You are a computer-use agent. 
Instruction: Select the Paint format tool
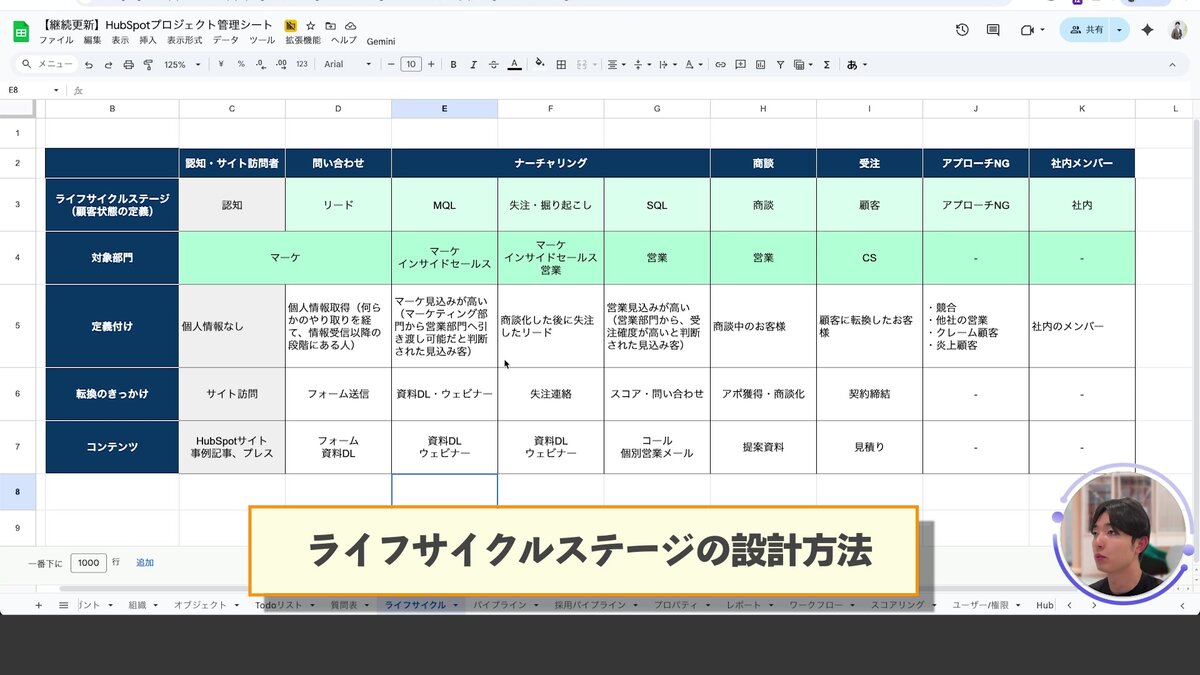[150, 64]
